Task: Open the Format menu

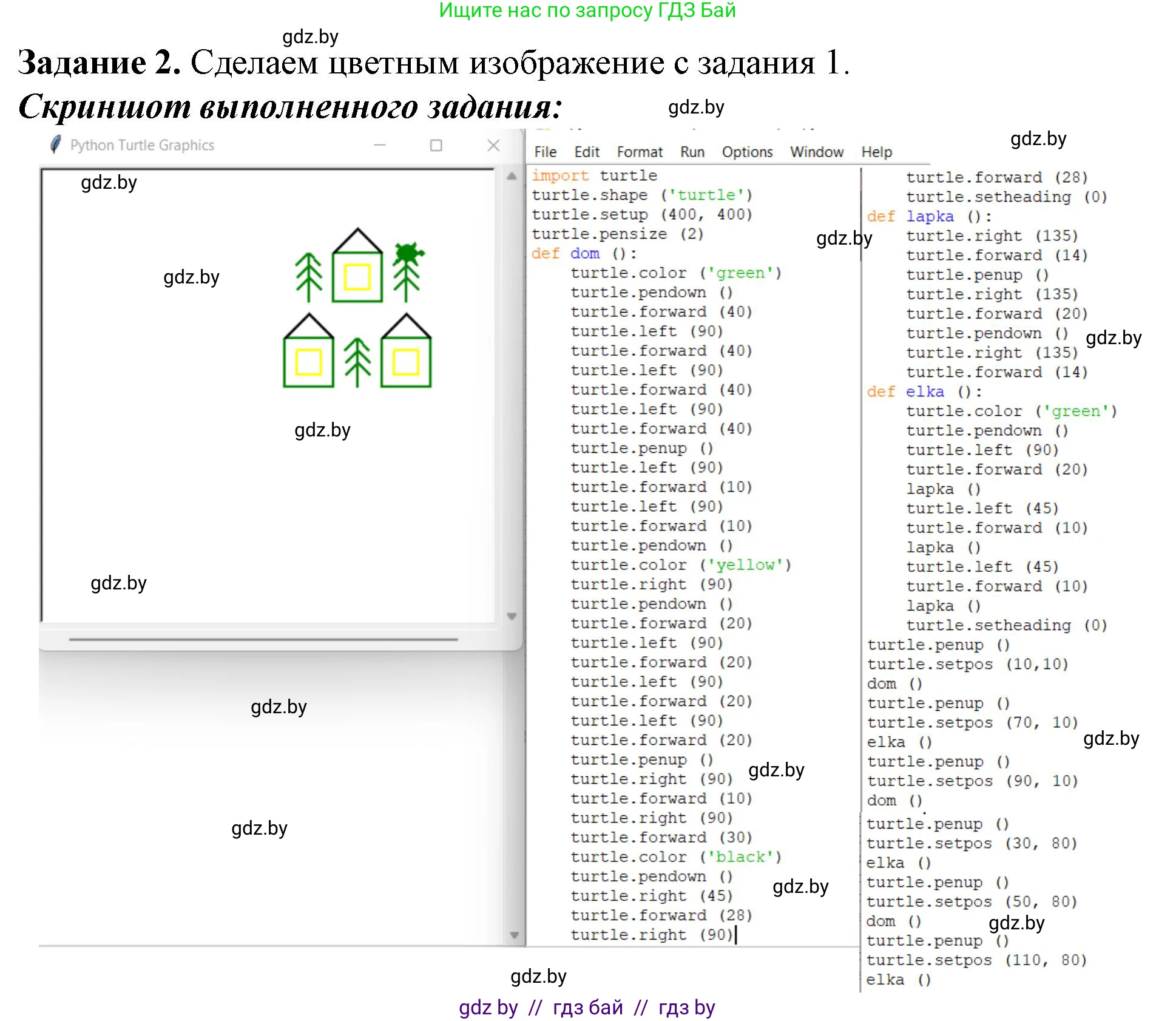Action: pos(640,152)
